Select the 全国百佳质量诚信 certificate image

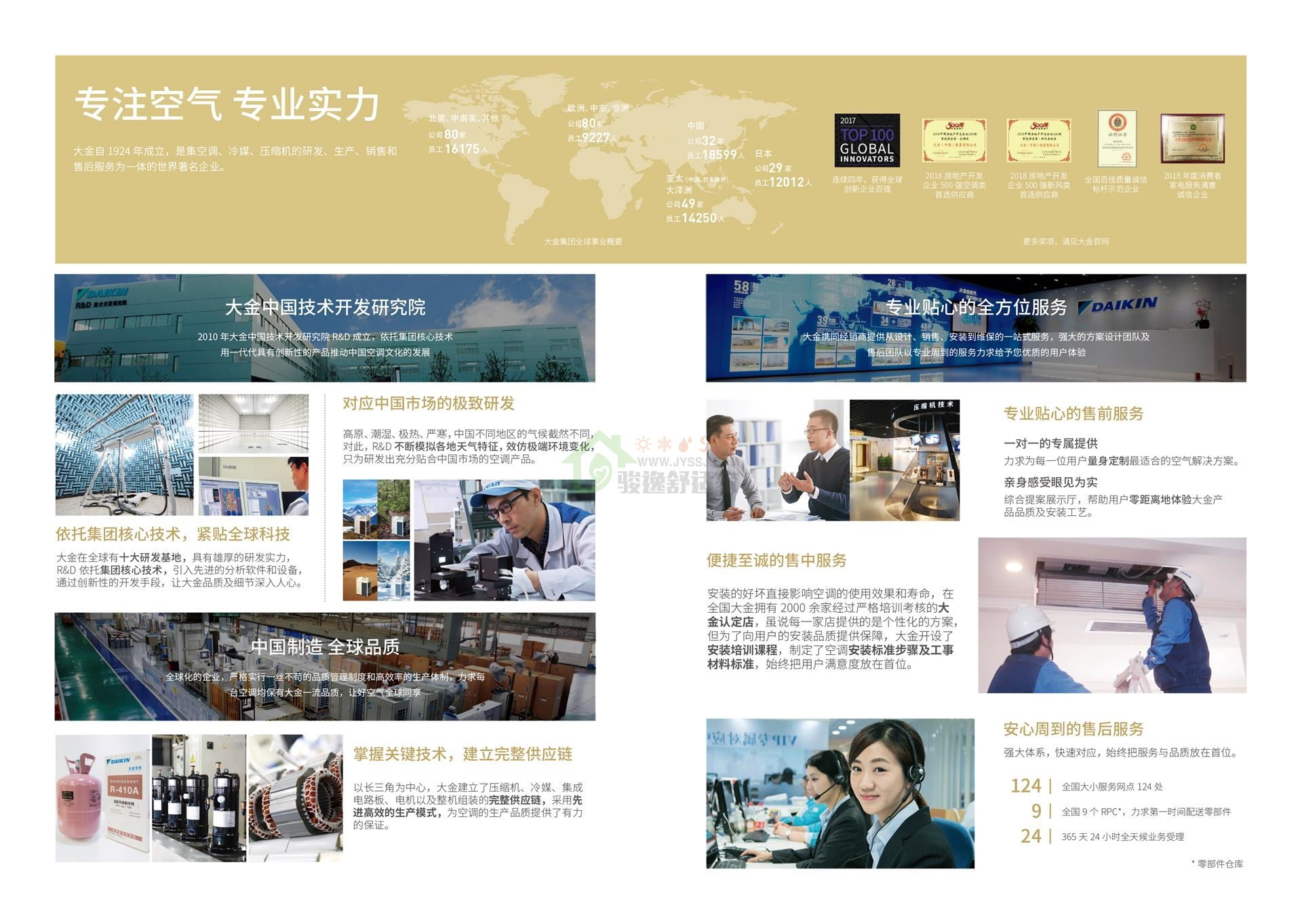click(1116, 138)
